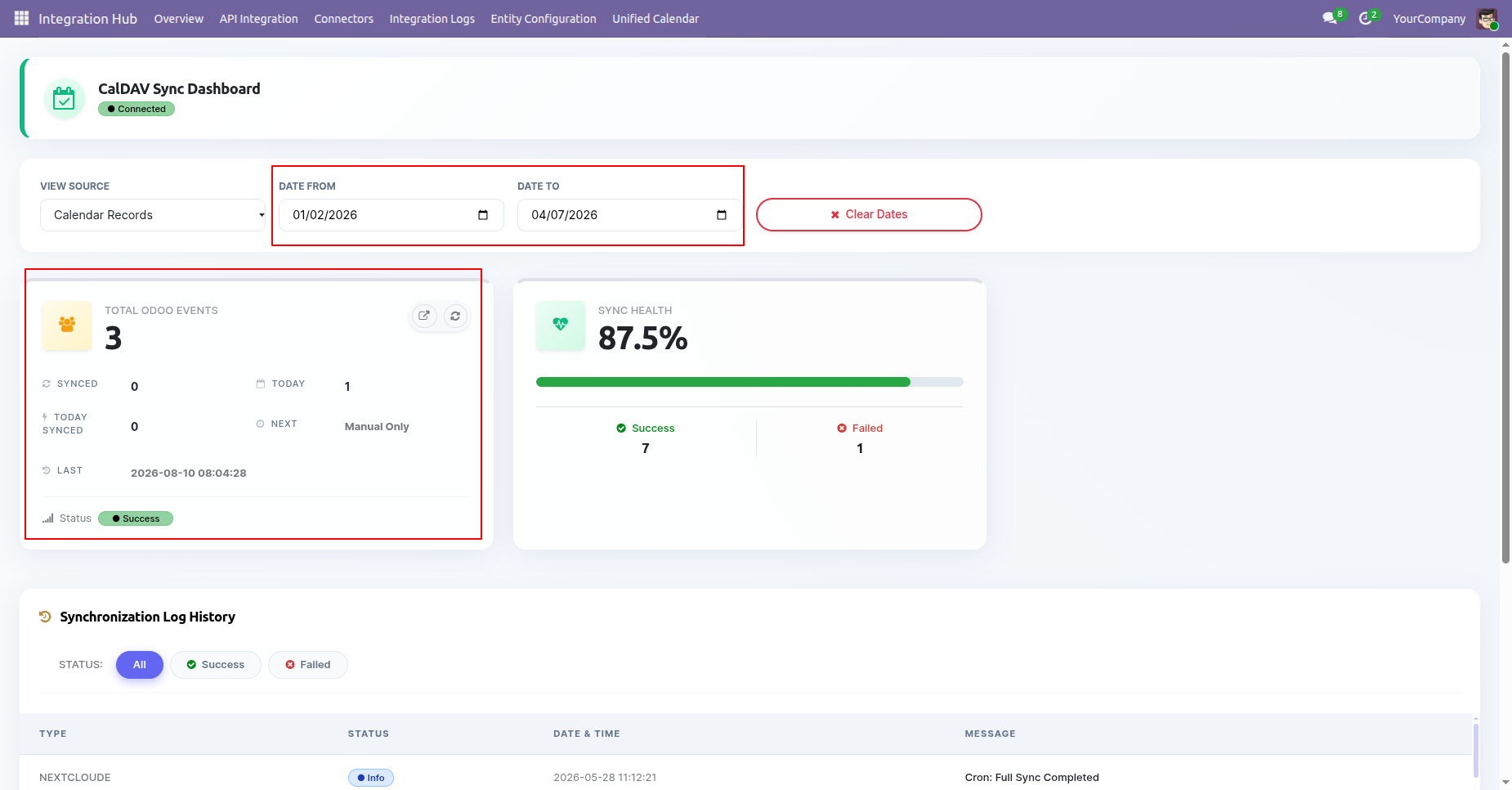The height and width of the screenshot is (790, 1512).
Task: Filter log history by Failed status
Action: (308, 665)
